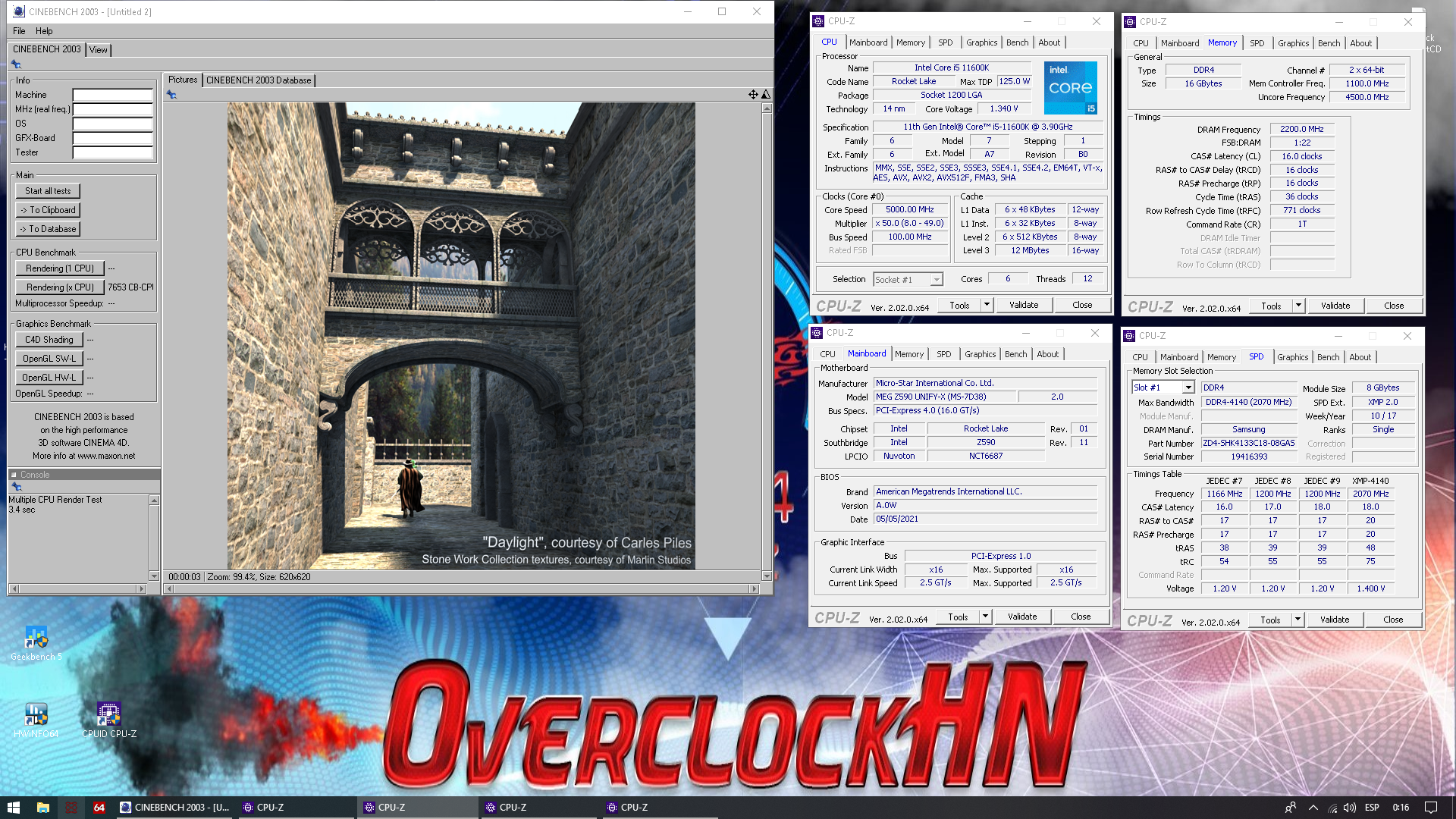The height and width of the screenshot is (819, 1456).
Task: Open Socket #1 selection dropdown
Action: tap(937, 280)
